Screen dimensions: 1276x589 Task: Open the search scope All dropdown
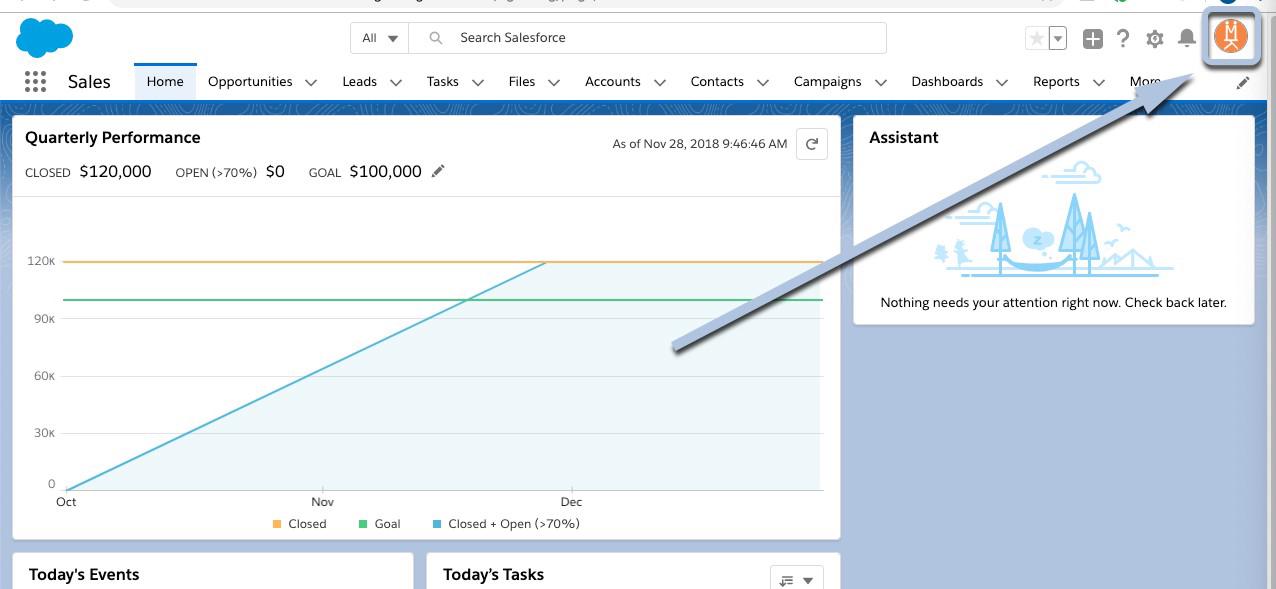click(380, 38)
